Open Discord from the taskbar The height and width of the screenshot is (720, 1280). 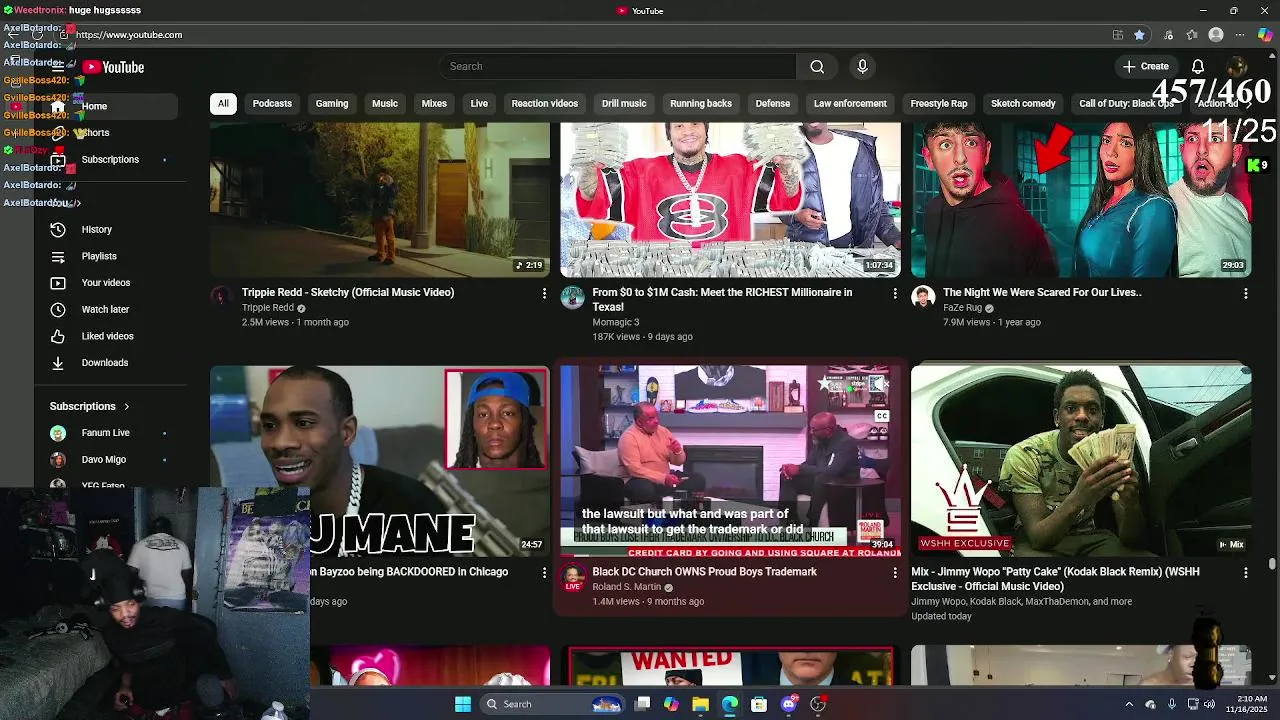pos(789,704)
